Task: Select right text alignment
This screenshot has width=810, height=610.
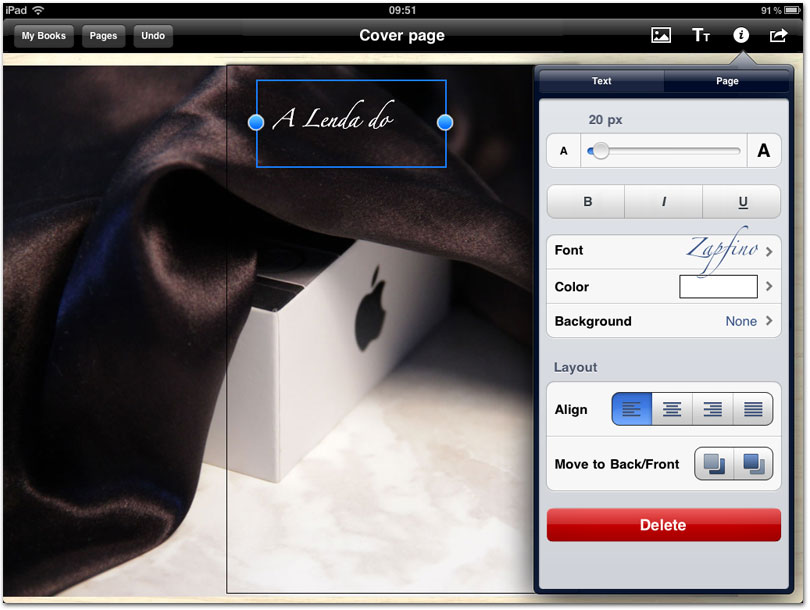Action: tap(712, 409)
